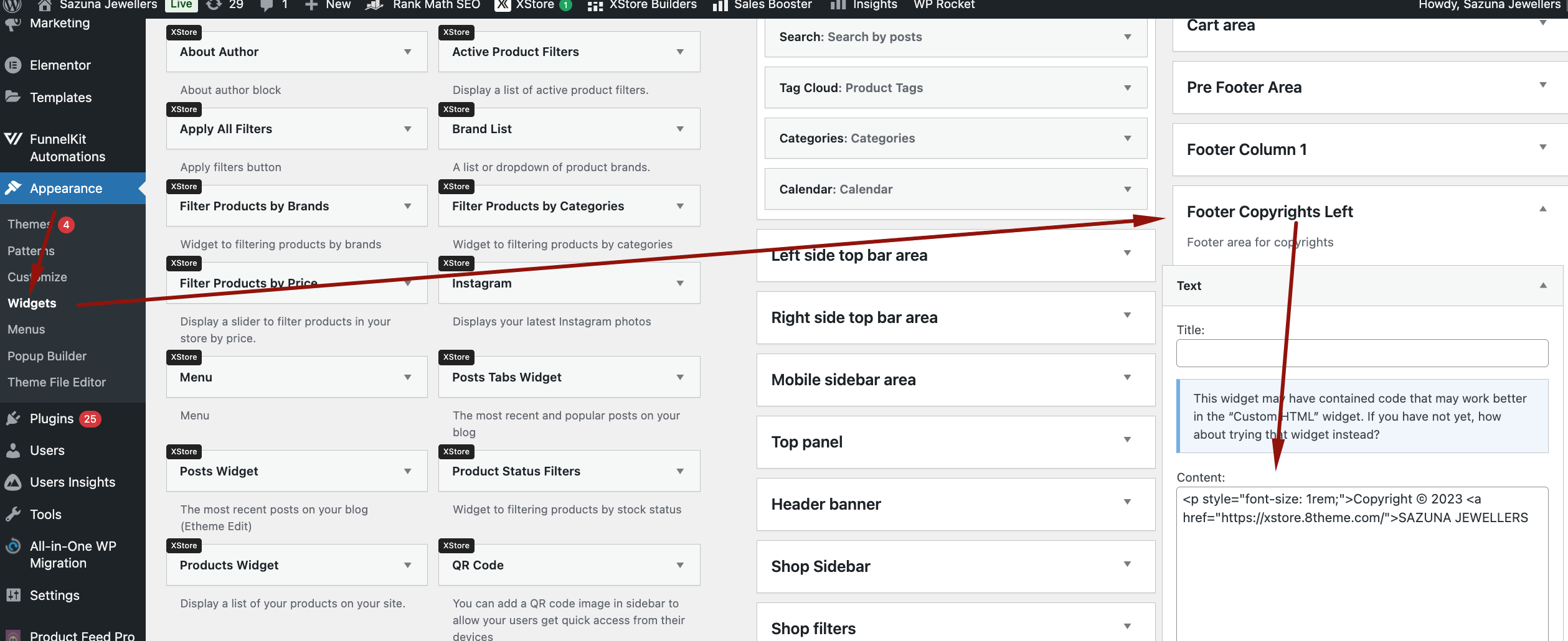This screenshot has width=1568, height=641.
Task: Click the Settings sliders icon
Action: coord(13,596)
